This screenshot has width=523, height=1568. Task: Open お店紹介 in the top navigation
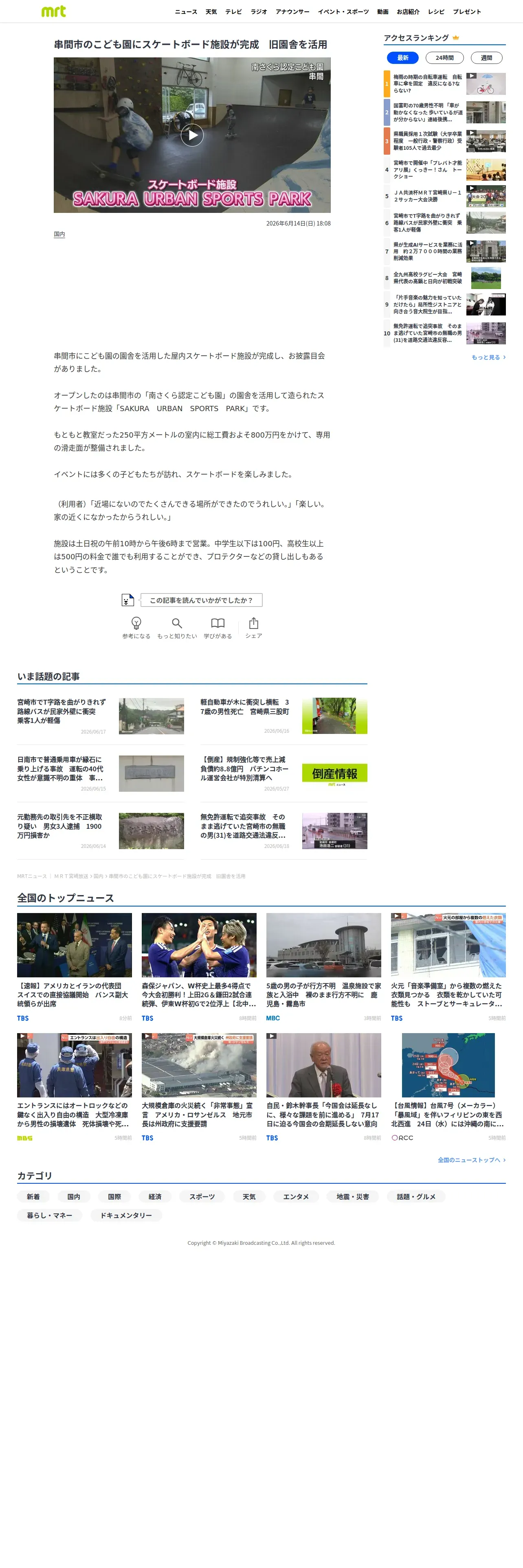click(408, 11)
